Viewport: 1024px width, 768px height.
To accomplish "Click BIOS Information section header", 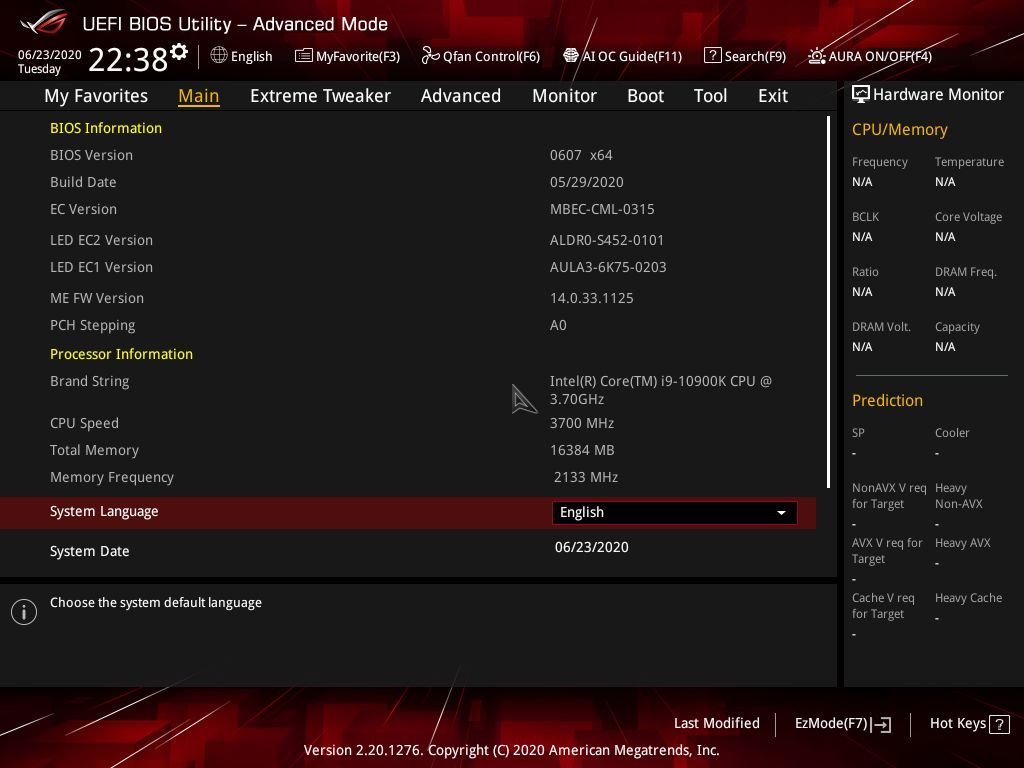I will click(x=106, y=128).
